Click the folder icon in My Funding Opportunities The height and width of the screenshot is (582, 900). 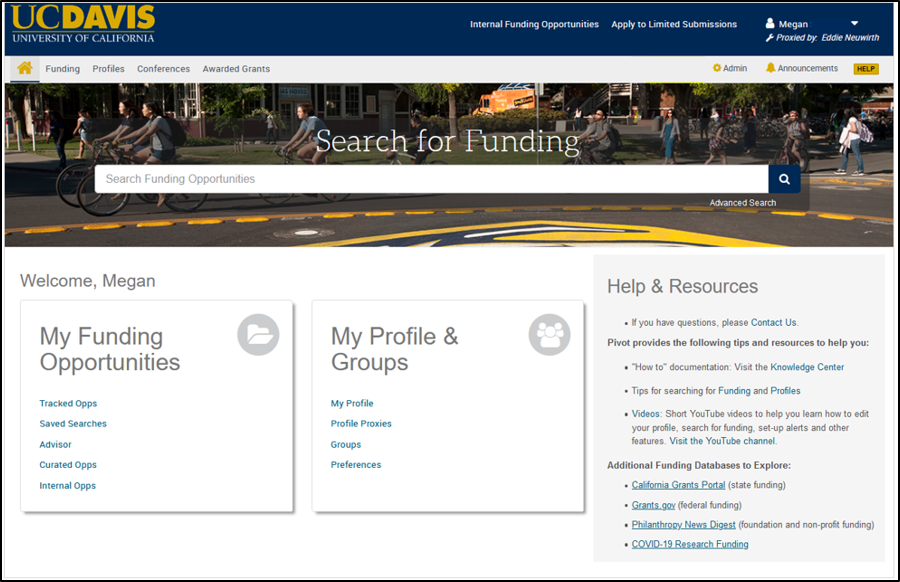click(x=258, y=335)
